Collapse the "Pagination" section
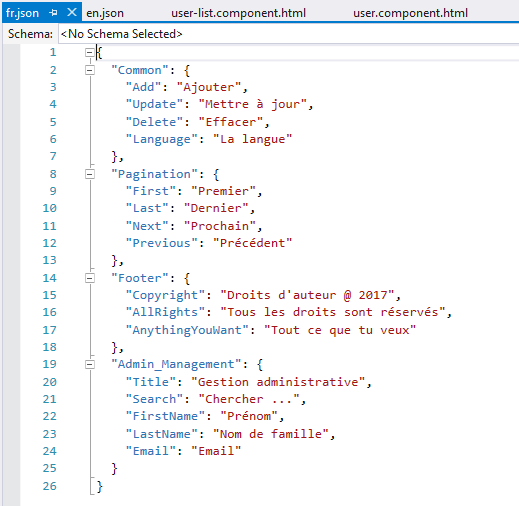 (x=89, y=174)
